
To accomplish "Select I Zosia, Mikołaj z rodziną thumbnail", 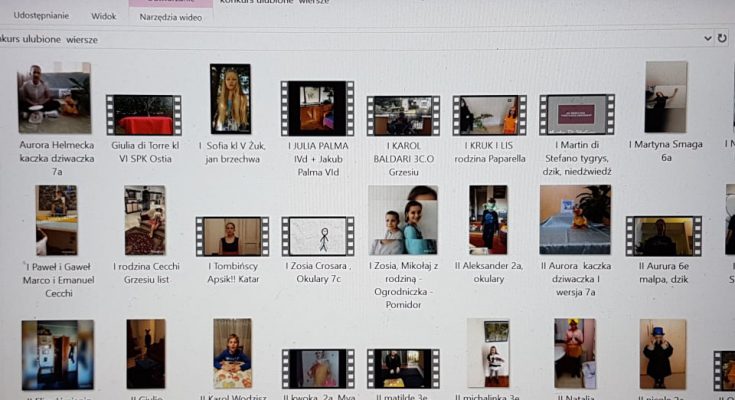I will (403, 220).
